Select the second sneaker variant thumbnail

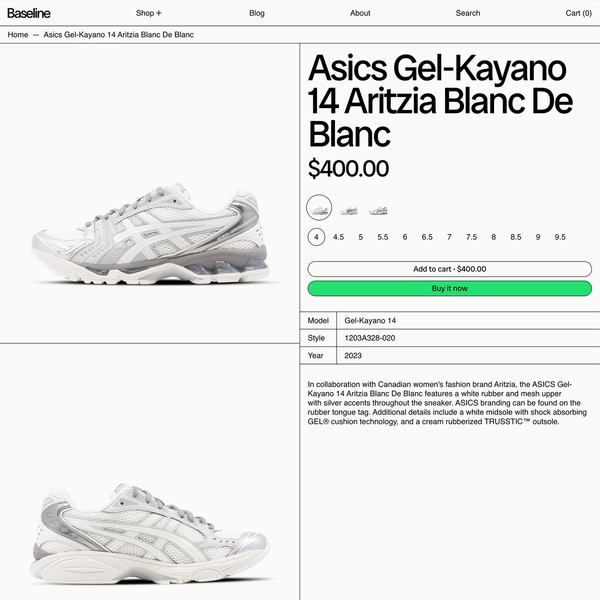coord(348,210)
